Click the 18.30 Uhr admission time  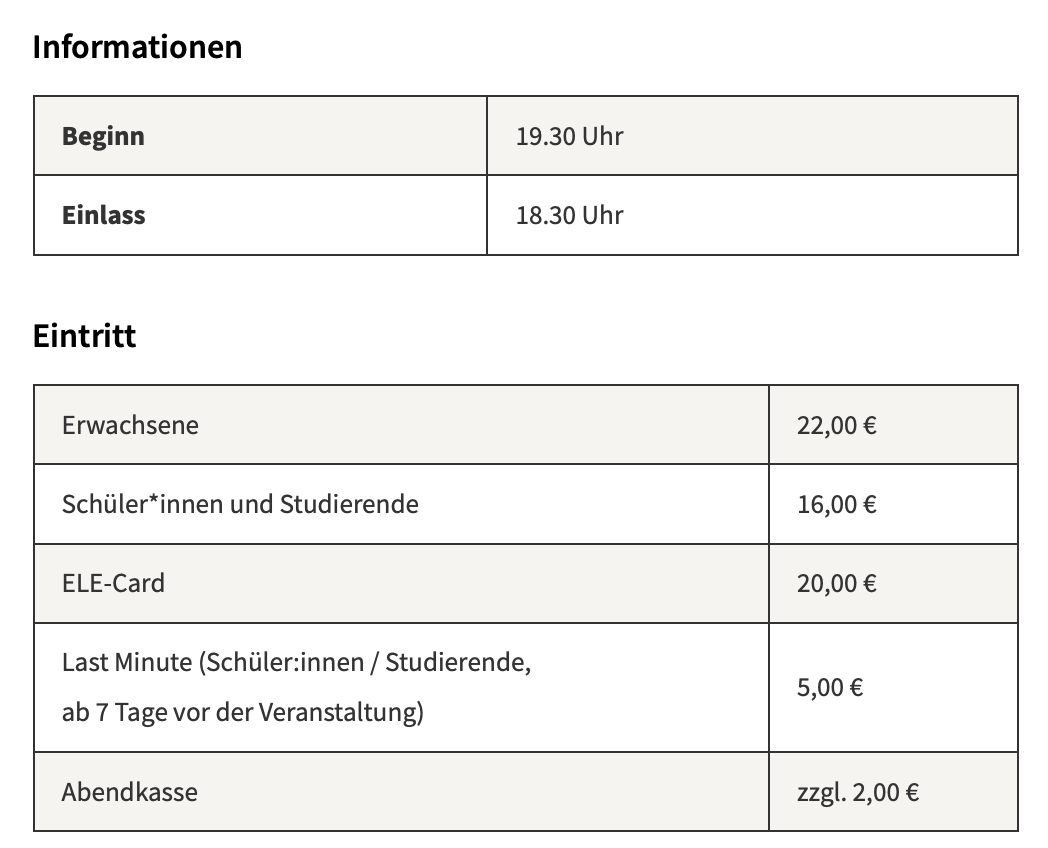(x=569, y=215)
